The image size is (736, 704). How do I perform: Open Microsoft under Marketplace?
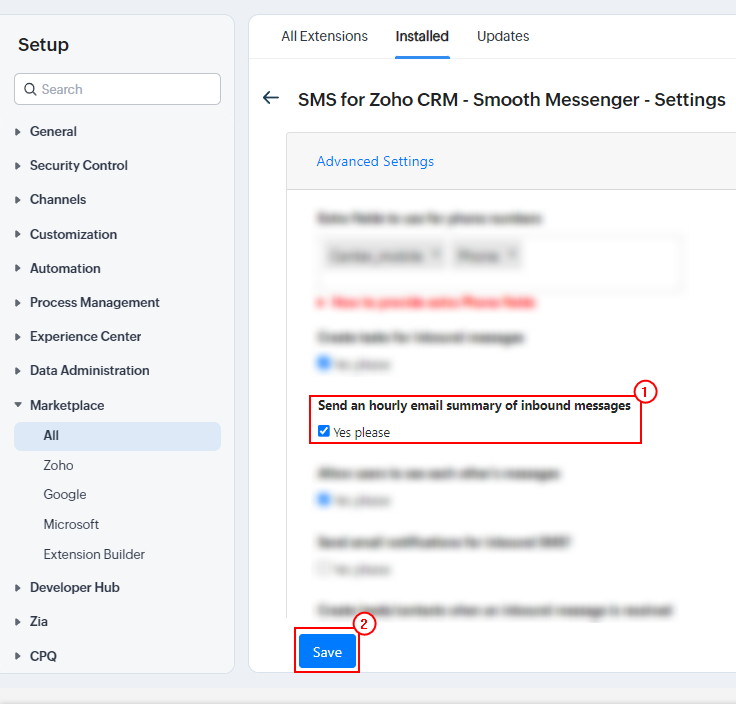(71, 524)
